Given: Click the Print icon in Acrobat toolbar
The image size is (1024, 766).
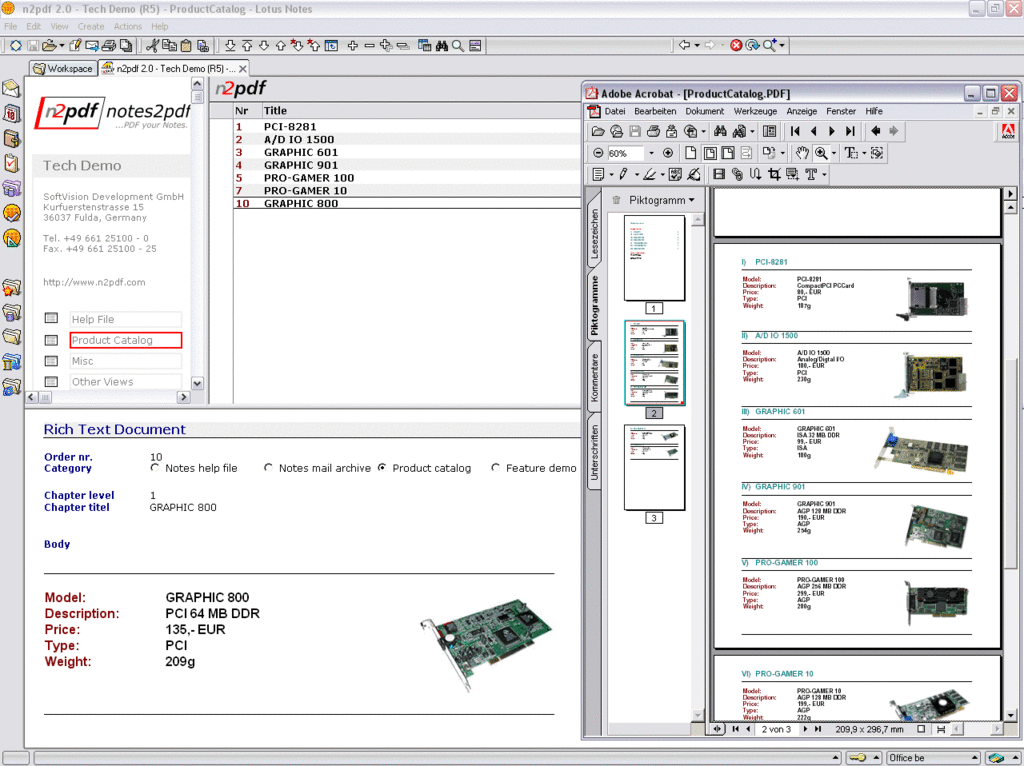Looking at the screenshot, I should click(x=653, y=131).
